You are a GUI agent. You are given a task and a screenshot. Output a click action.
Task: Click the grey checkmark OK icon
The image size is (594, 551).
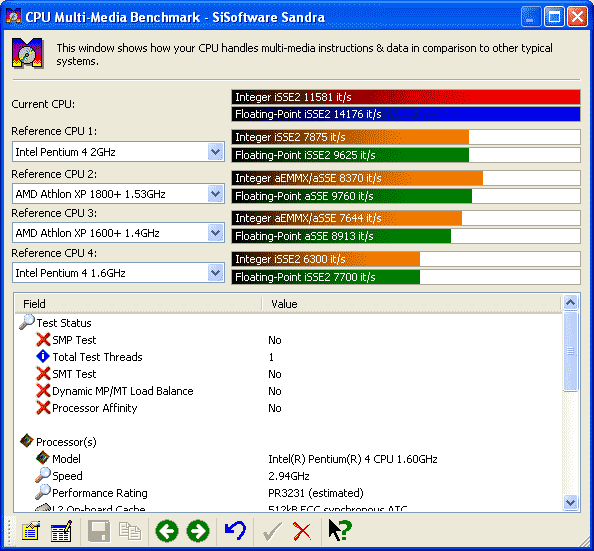pos(273,531)
